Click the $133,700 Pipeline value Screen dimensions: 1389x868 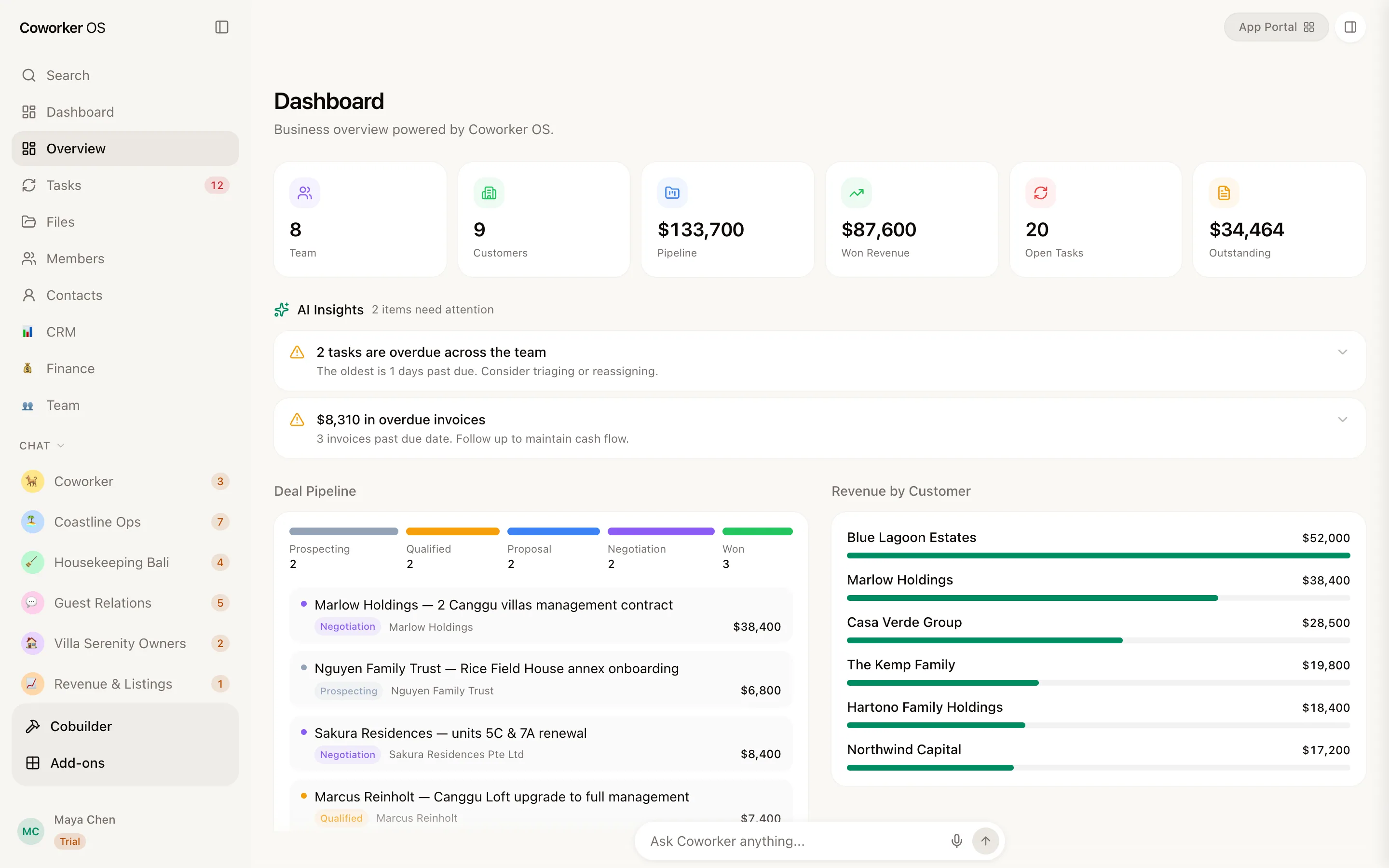(x=700, y=230)
